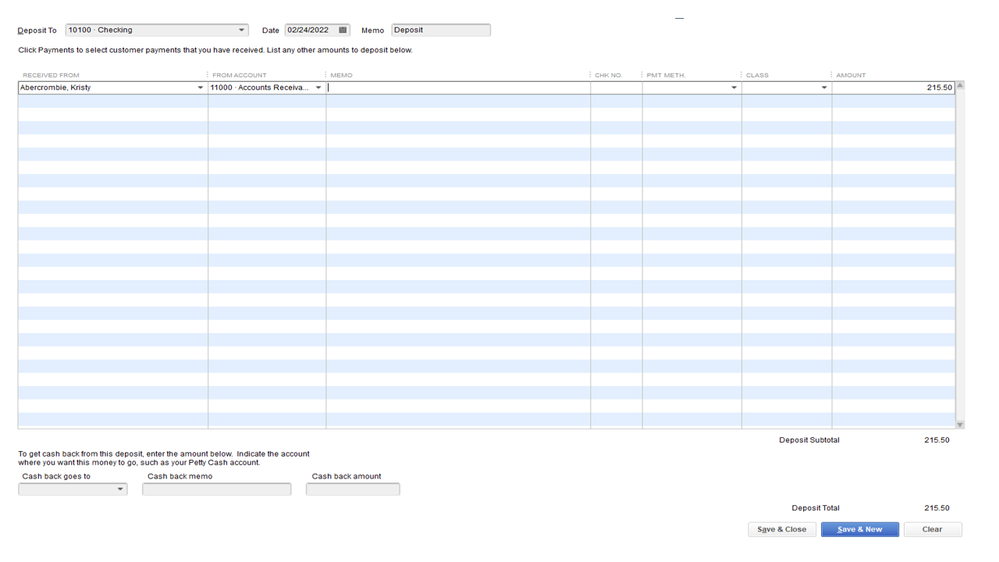Click the Pmt Meth. column header
This screenshot has height=562, width=999.
point(666,75)
